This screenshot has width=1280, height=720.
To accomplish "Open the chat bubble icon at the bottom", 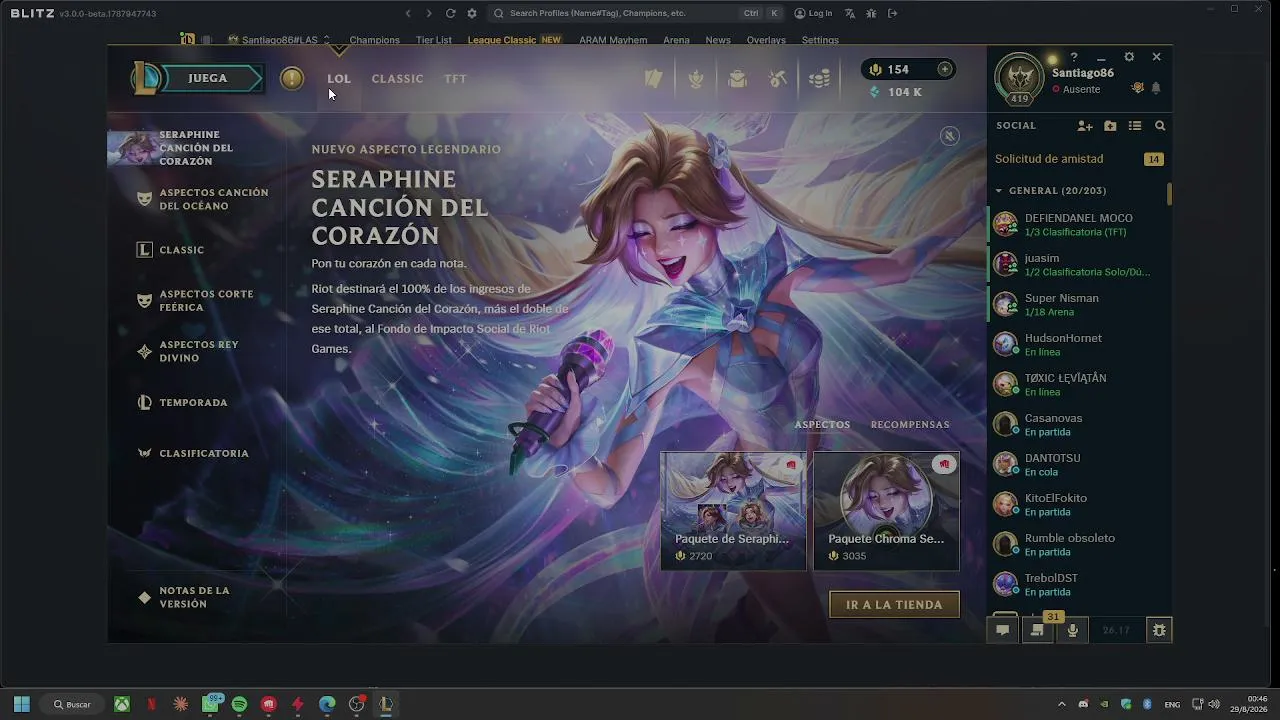I will pos(1002,630).
